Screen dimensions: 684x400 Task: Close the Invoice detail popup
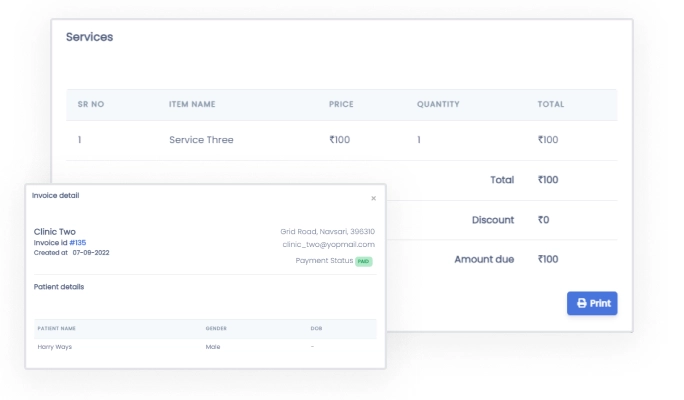coord(373,198)
